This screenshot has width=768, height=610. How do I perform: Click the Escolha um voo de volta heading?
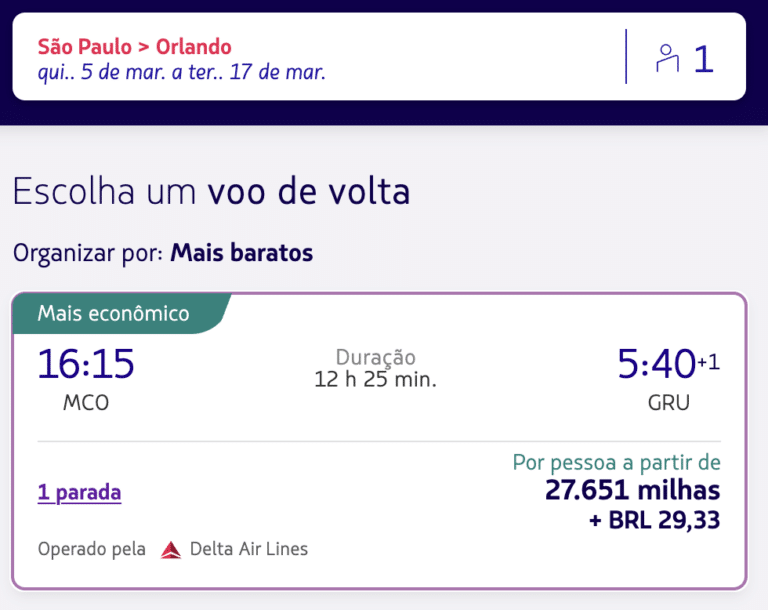click(211, 192)
